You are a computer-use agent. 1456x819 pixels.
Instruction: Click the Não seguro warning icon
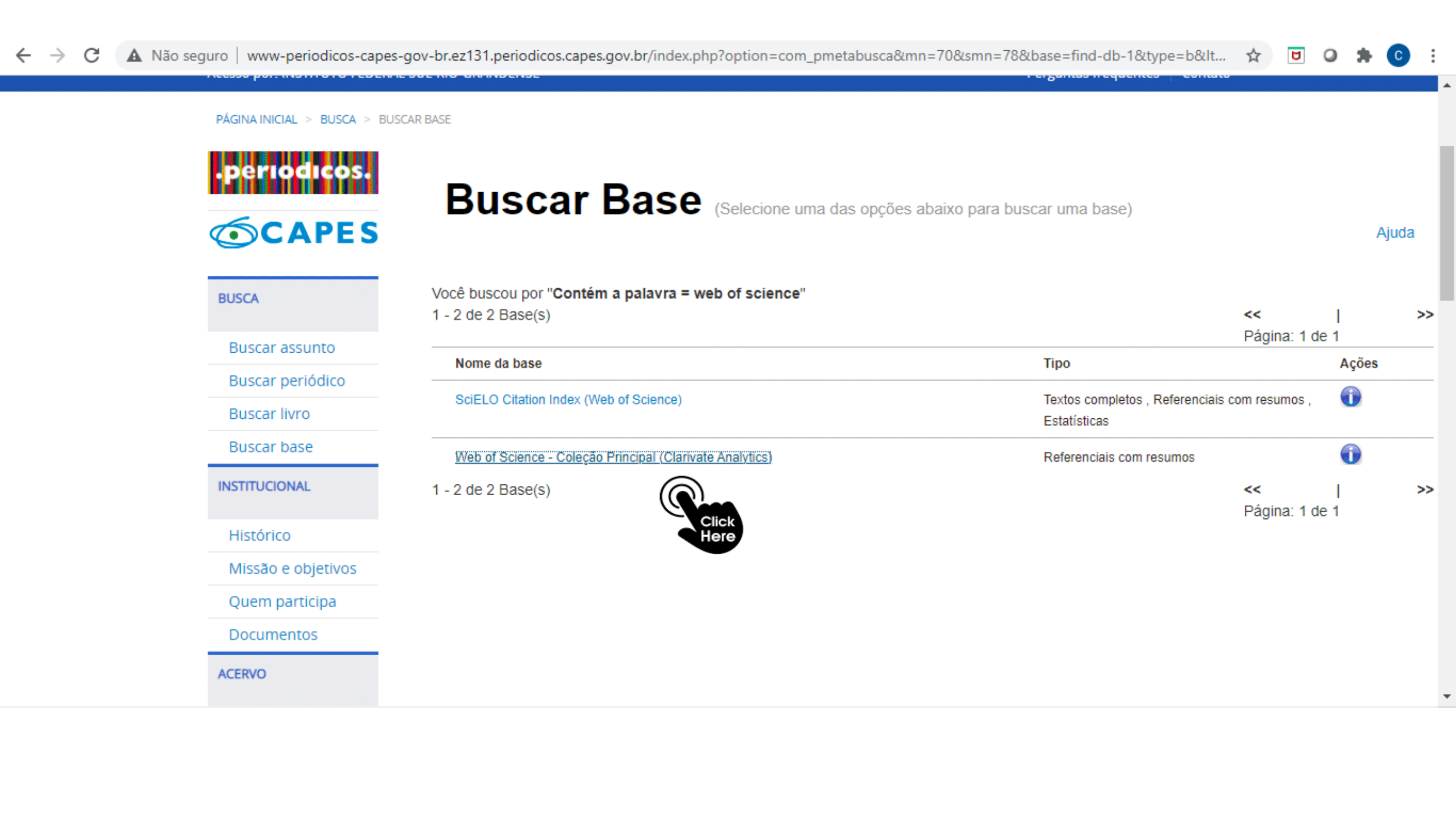click(x=134, y=55)
